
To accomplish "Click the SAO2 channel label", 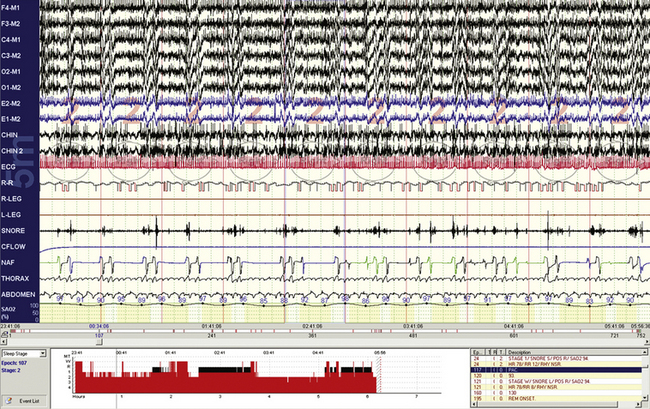I will (x=11, y=307).
